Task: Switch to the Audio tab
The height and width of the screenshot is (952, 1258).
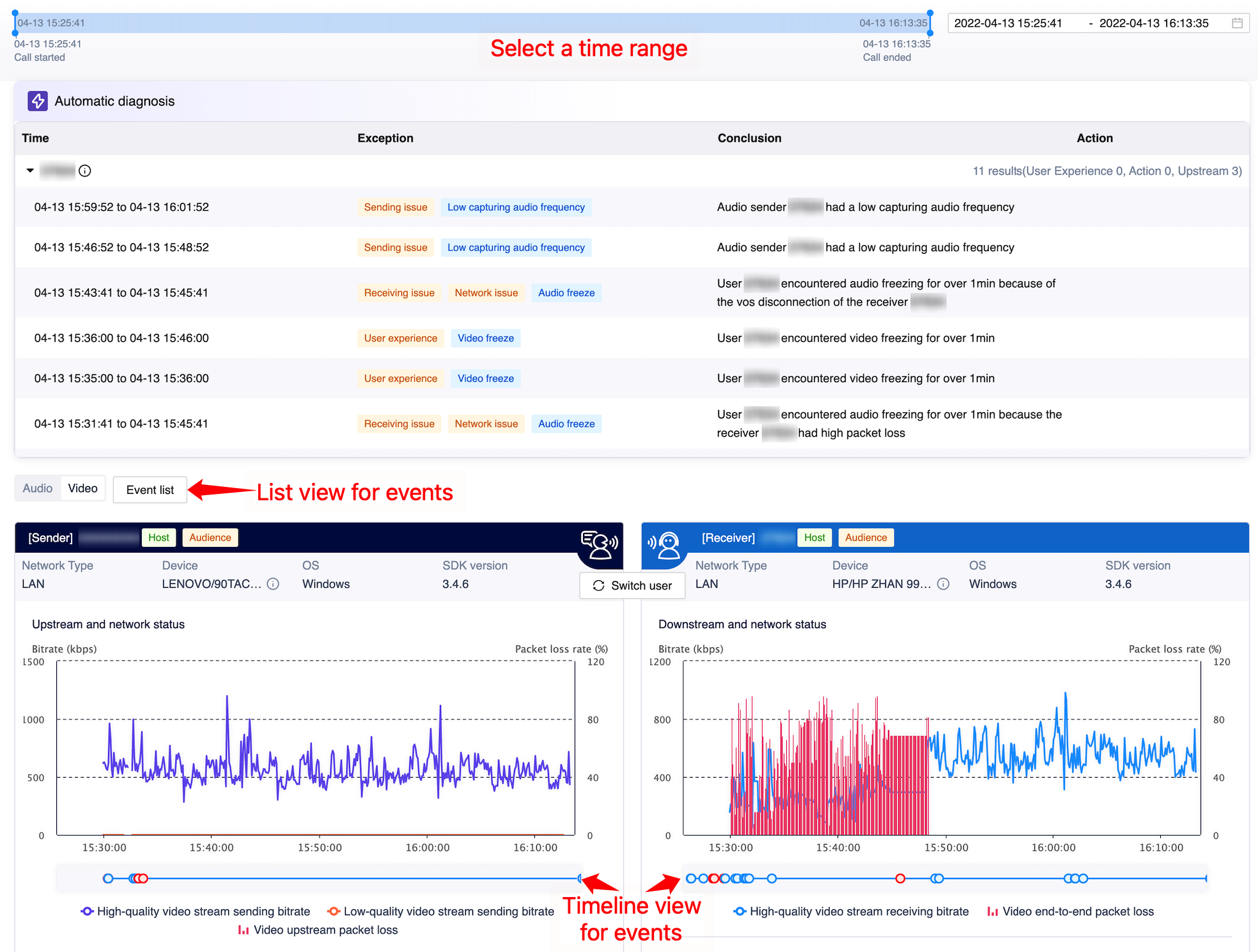Action: pyautogui.click(x=38, y=488)
